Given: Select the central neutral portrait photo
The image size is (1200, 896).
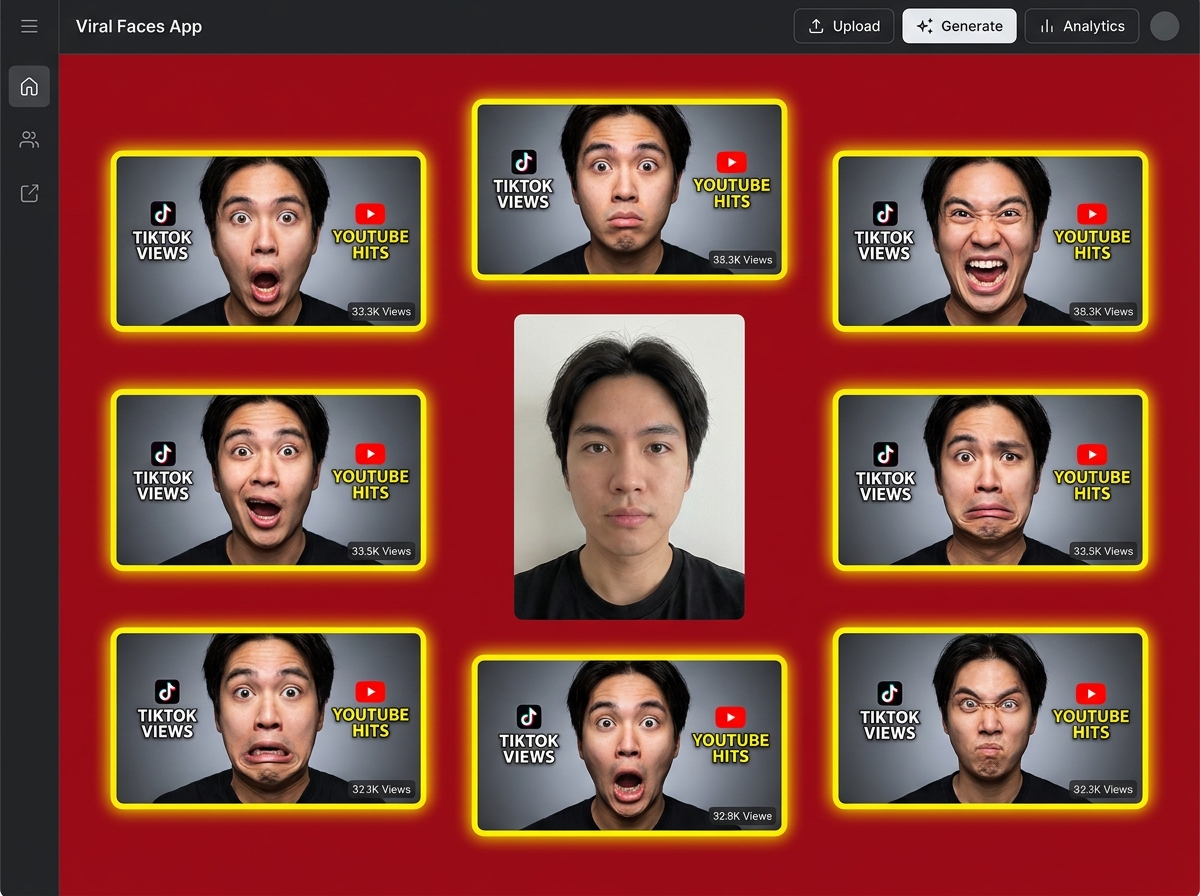Looking at the screenshot, I should [629, 467].
